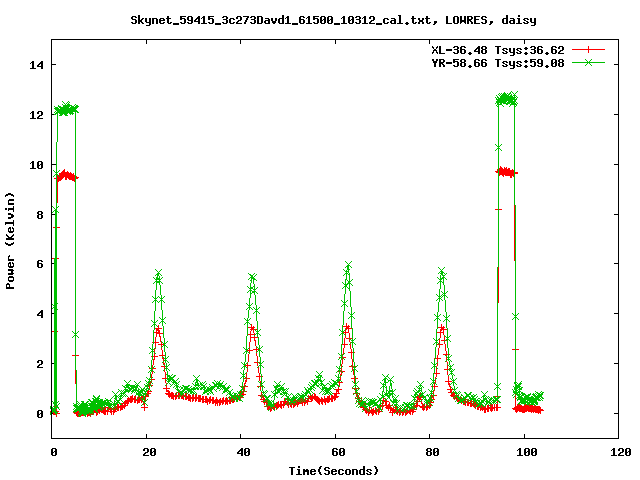This screenshot has height=480, width=640.
Task: Click the y-axis tick label "14"
Action: click(x=36, y=65)
